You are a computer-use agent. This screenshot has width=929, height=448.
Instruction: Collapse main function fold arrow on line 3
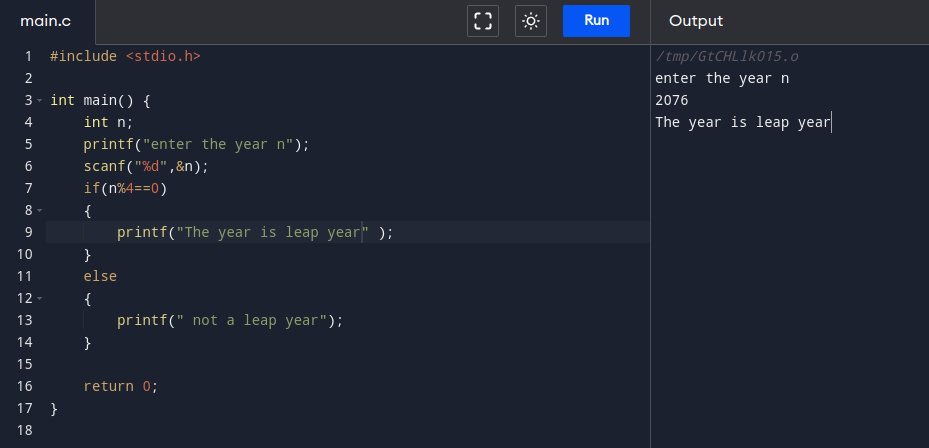[40, 100]
